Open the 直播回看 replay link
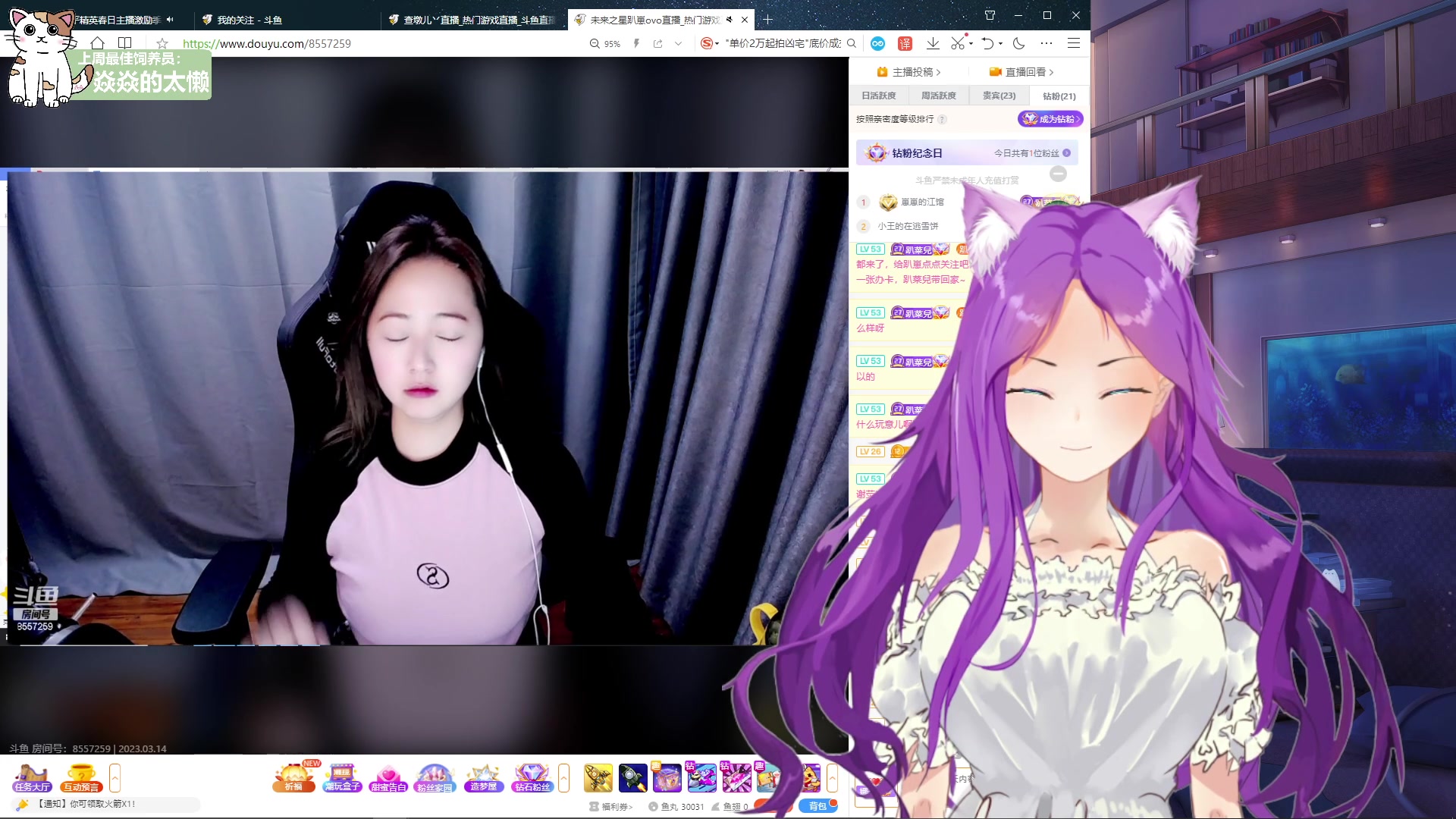 [x=1021, y=72]
